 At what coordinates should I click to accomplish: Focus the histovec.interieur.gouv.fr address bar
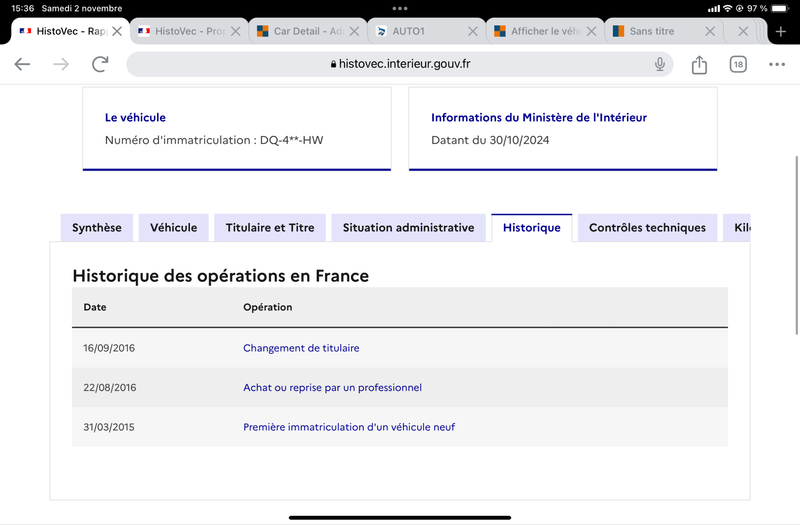[399, 64]
